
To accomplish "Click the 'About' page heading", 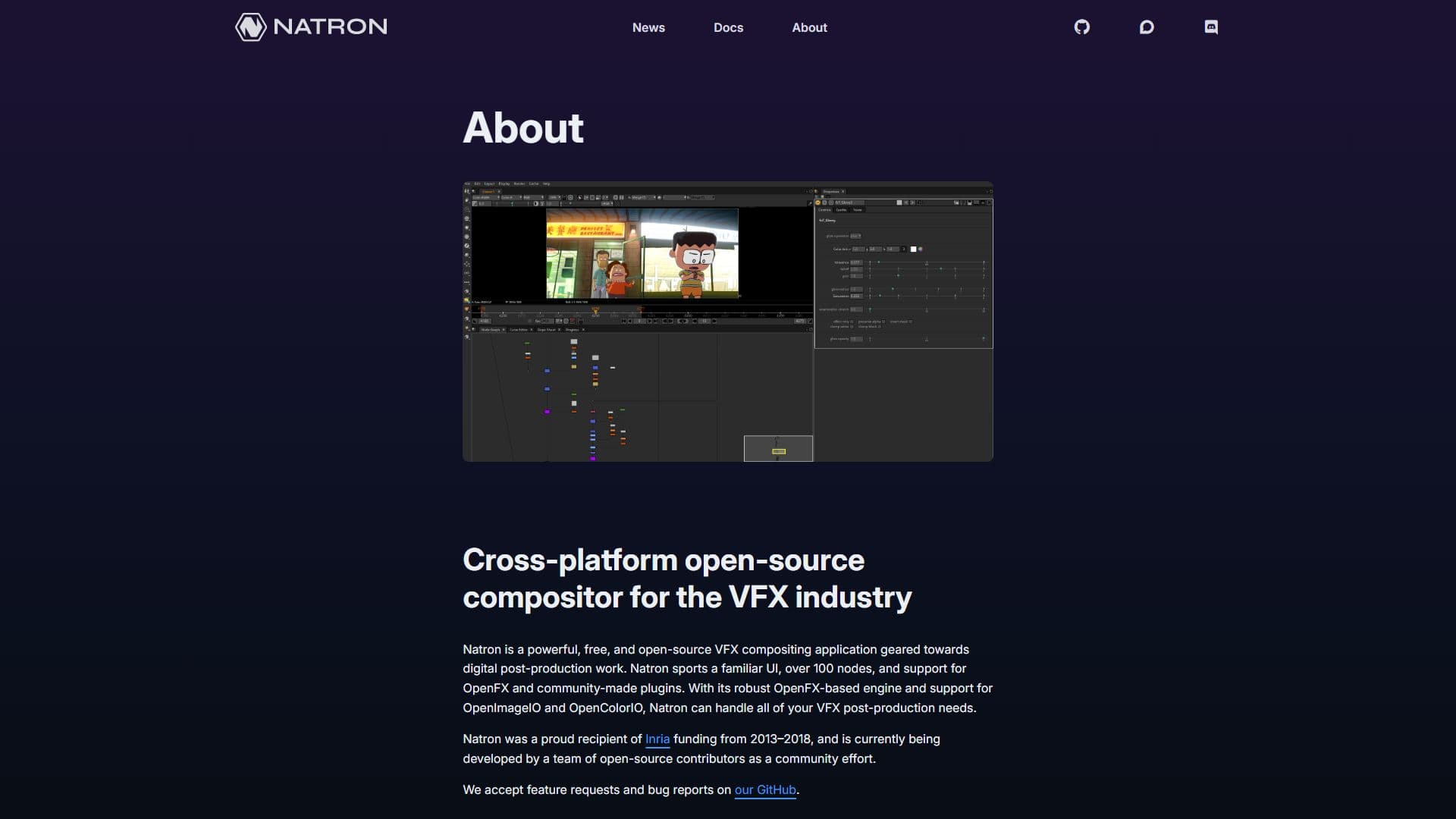I will 523,127.
